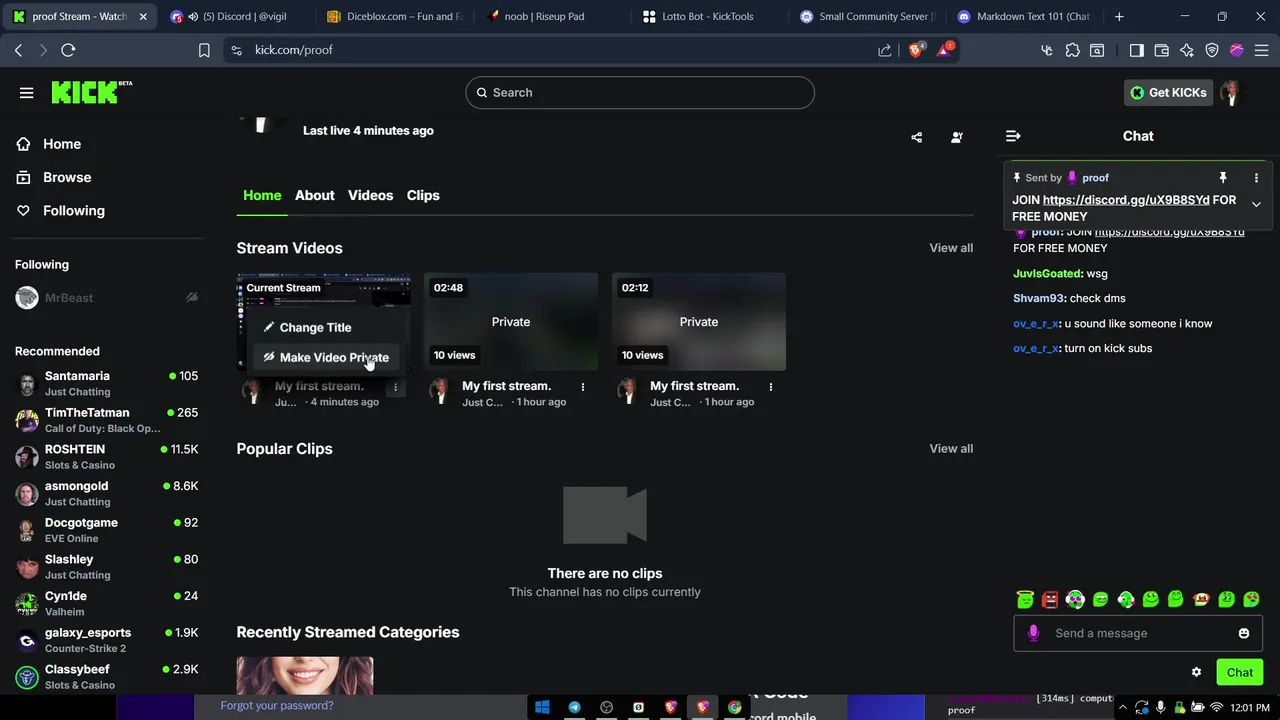This screenshot has width=1280, height=720.
Task: Open Docgotgame recommended channel
Action: [x=106, y=530]
